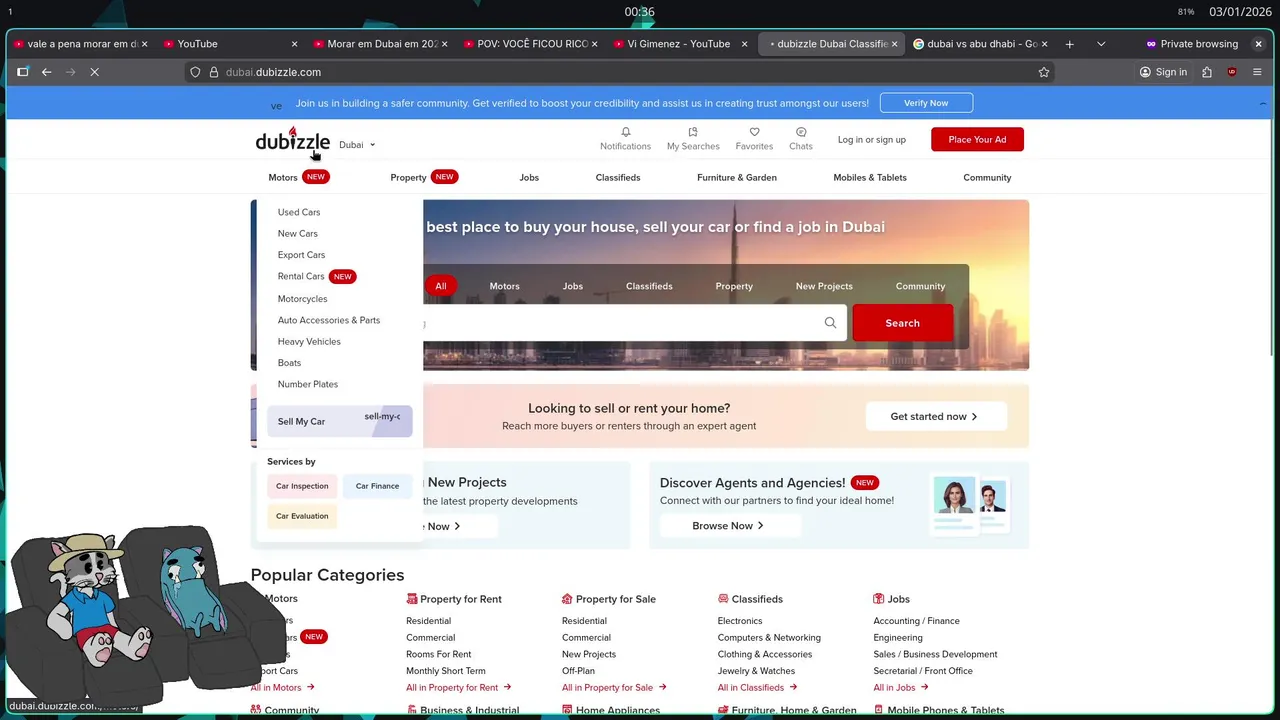Choose Car Evaluation service
Viewport: 1280px width, 720px height.
pos(302,516)
